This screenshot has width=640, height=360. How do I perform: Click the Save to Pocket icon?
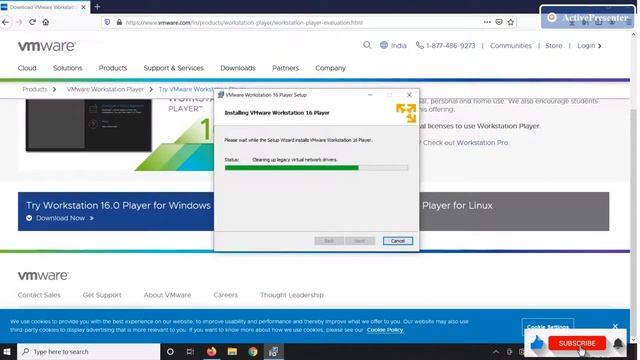tap(499, 22)
